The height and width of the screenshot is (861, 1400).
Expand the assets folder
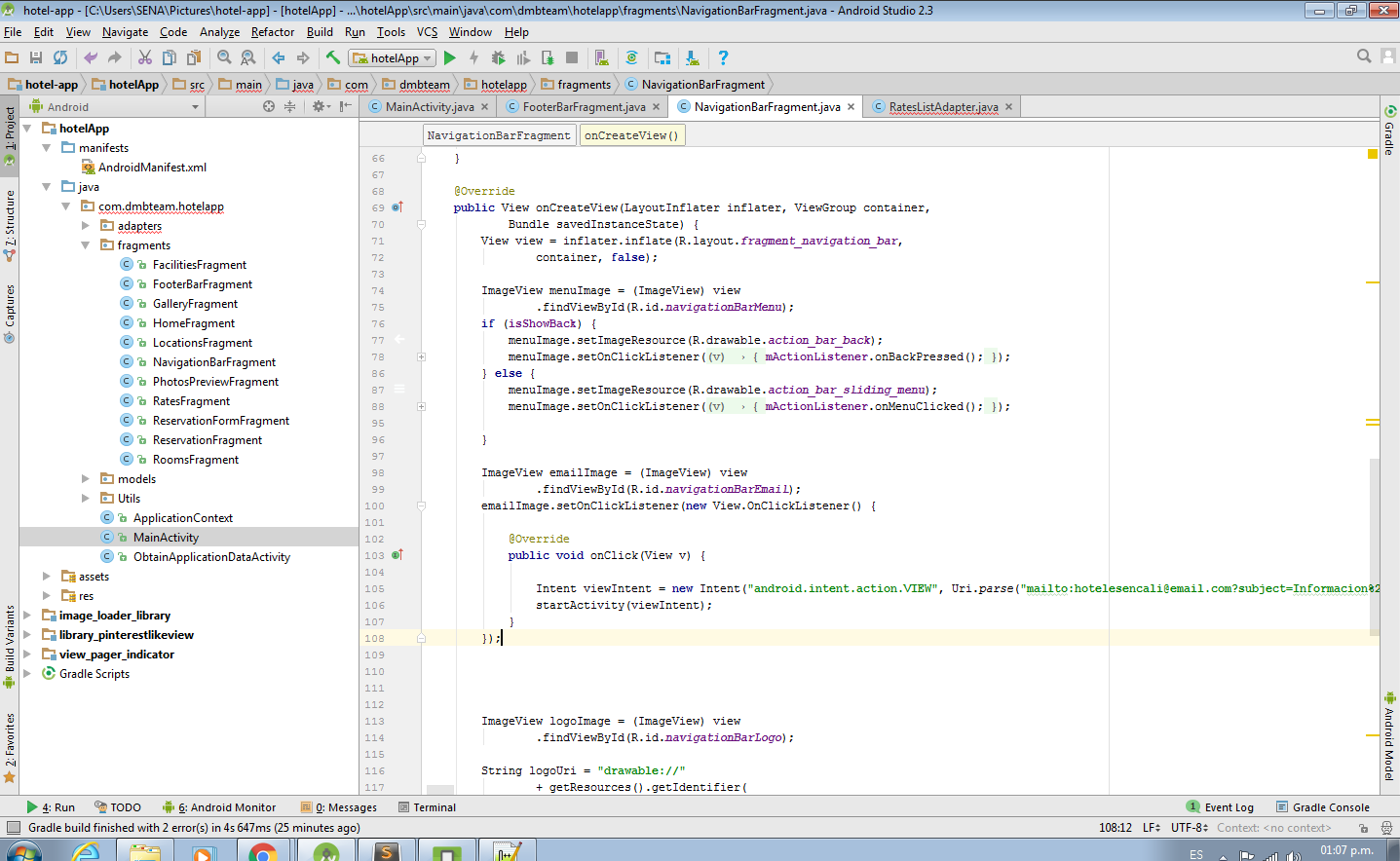[x=47, y=577]
